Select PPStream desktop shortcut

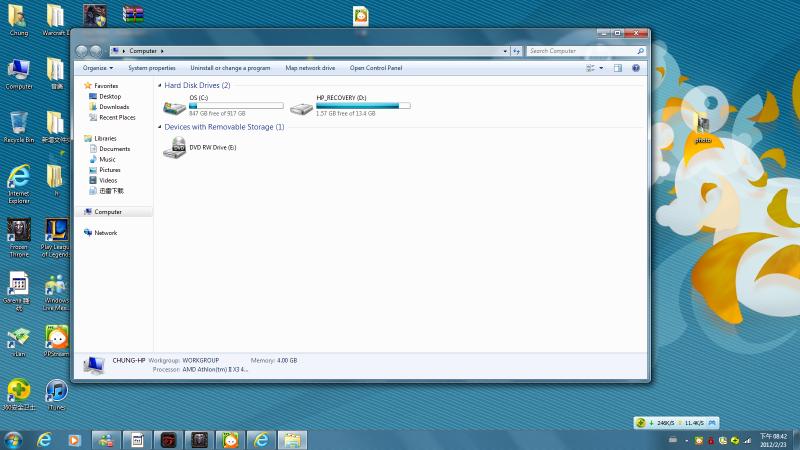[x=56, y=341]
